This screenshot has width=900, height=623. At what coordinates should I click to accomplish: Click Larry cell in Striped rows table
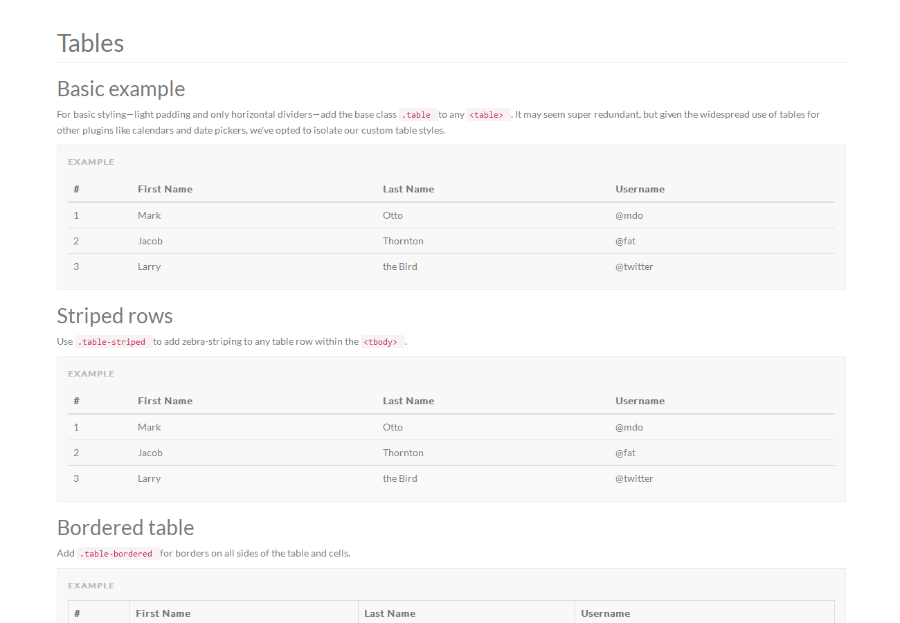pos(149,479)
